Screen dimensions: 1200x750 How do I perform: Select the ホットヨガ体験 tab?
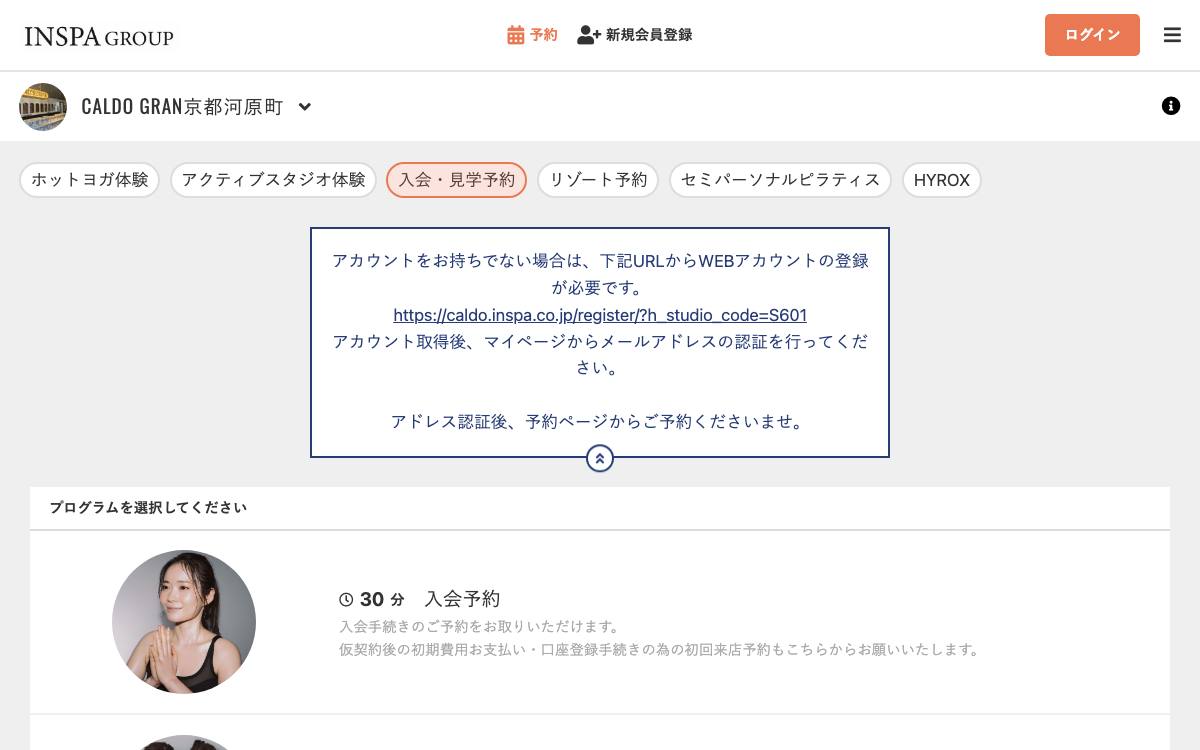pyautogui.click(x=90, y=180)
